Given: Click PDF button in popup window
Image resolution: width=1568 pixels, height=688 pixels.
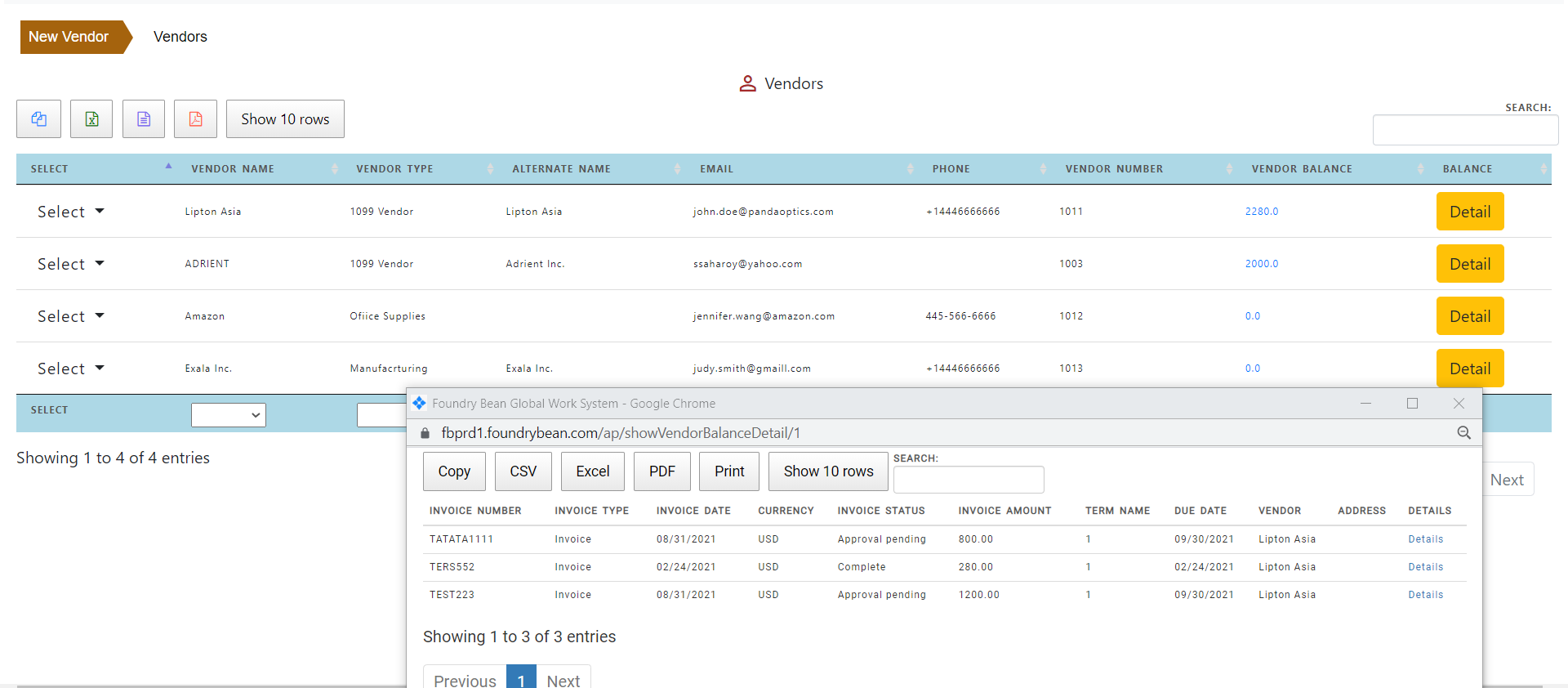Looking at the screenshot, I should tap(662, 471).
